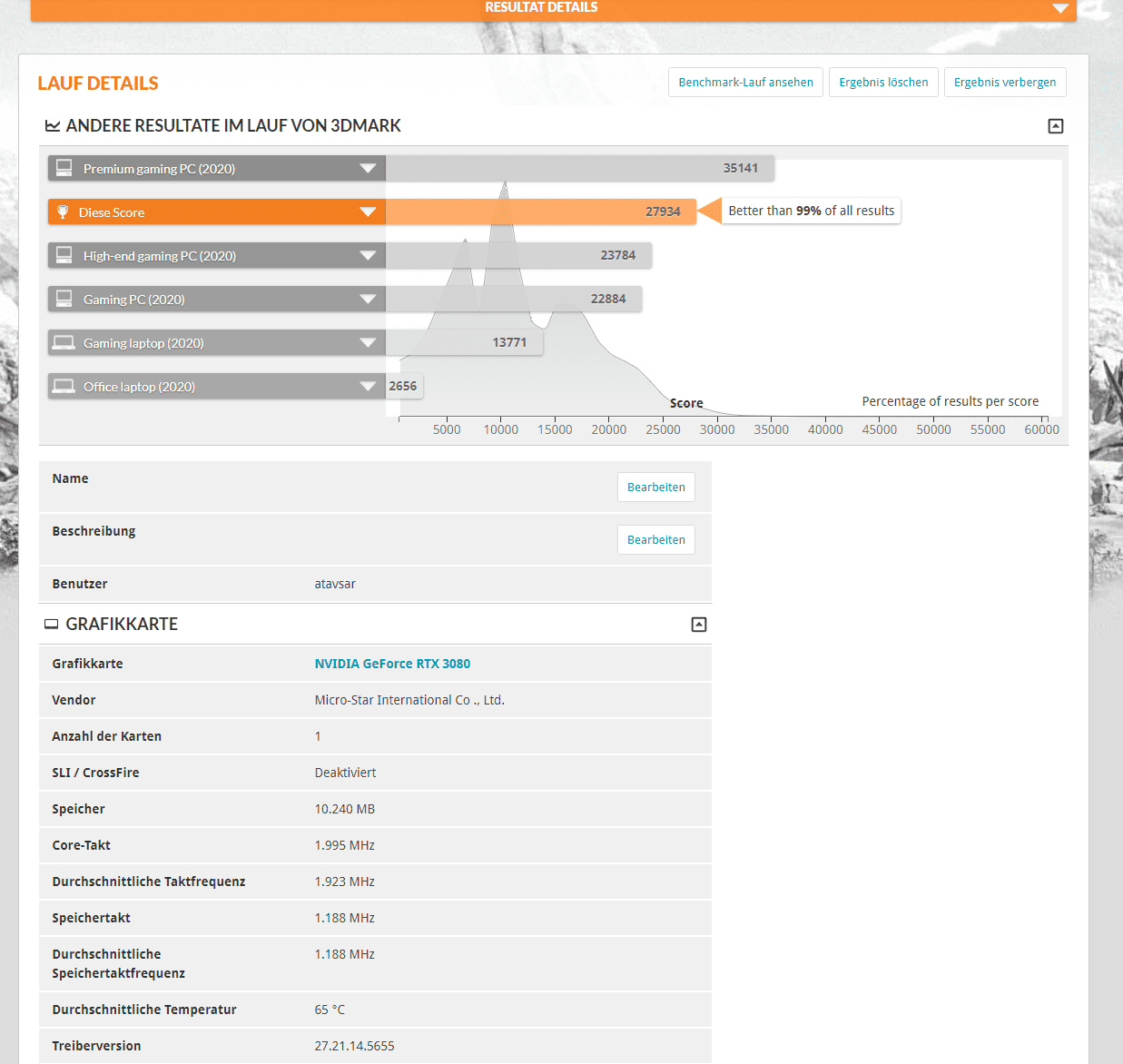1123x1064 pixels.
Task: Click the Percentage of results per score label
Action: (951, 401)
